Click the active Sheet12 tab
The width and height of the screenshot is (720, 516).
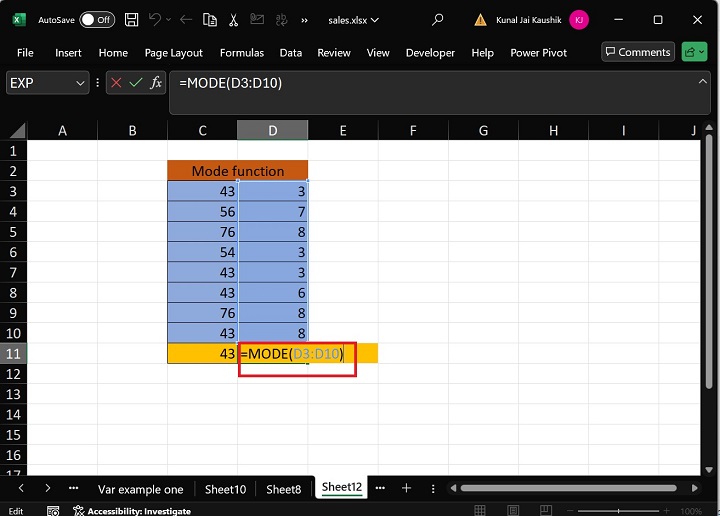(x=342, y=487)
